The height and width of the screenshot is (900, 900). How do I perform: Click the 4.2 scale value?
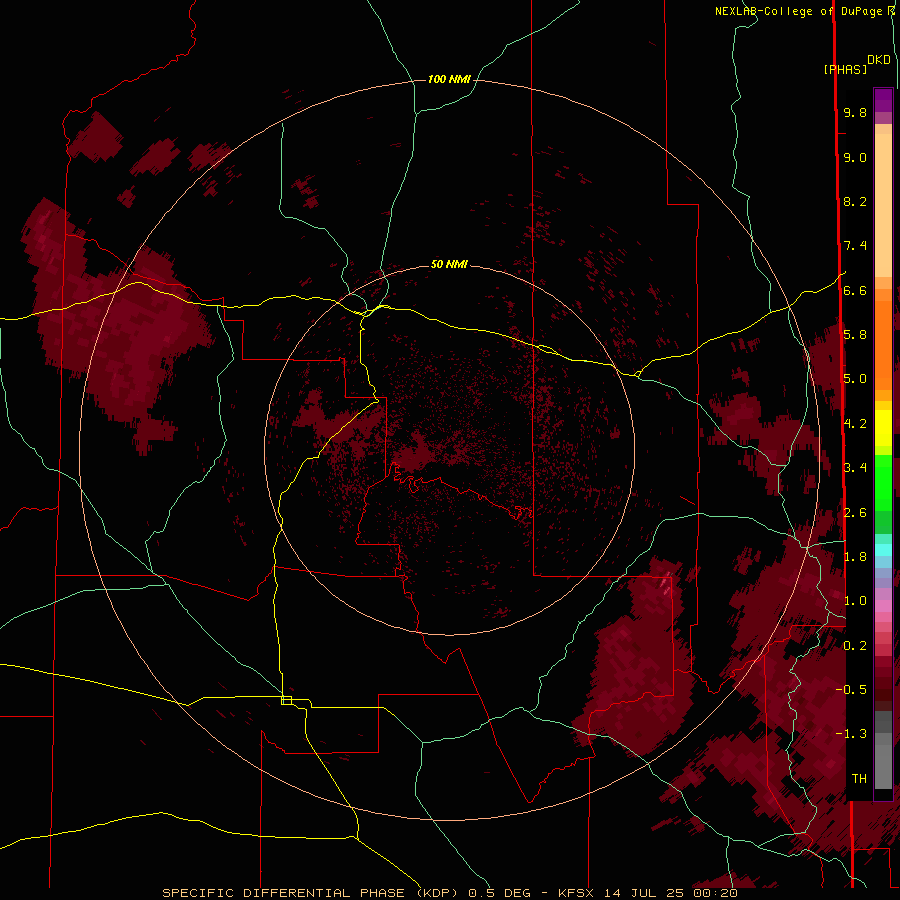coord(855,424)
